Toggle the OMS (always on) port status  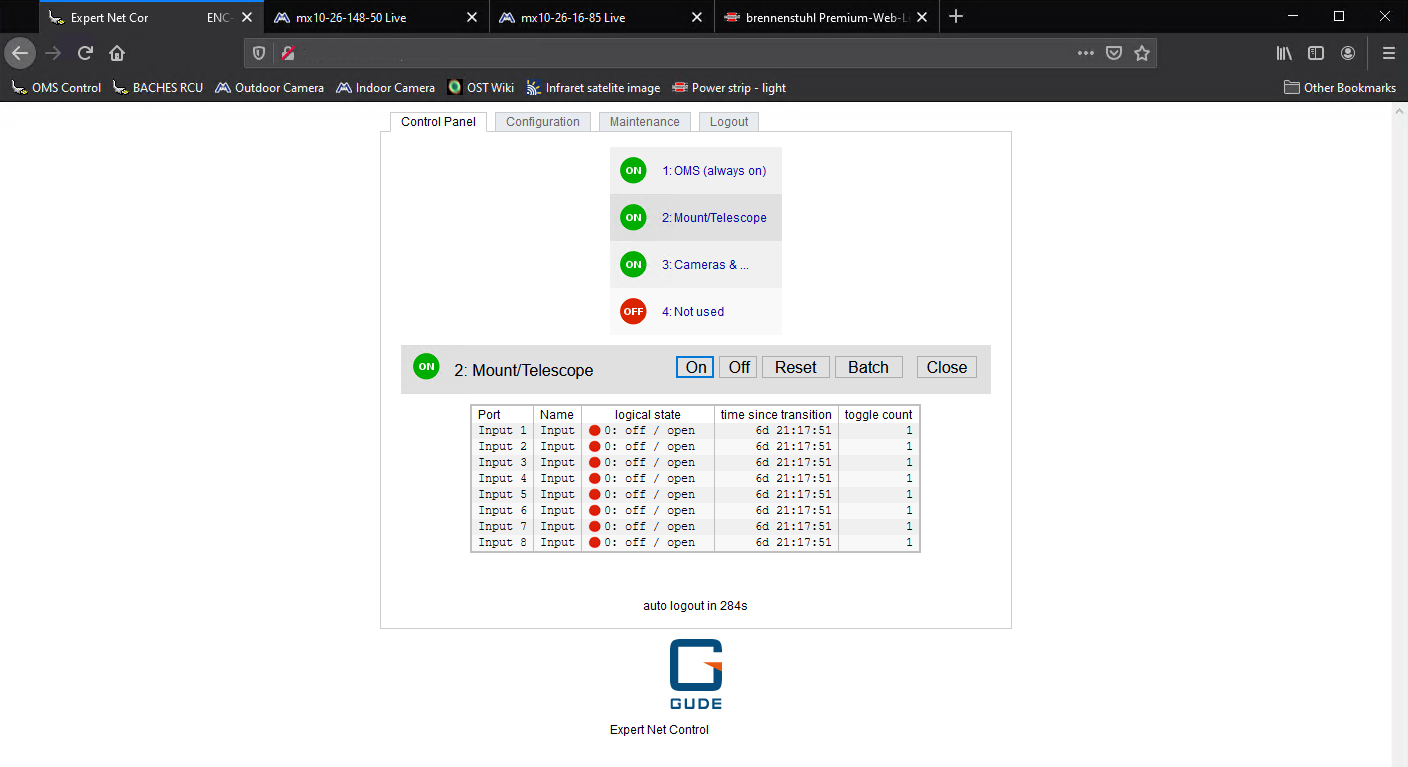pyautogui.click(x=633, y=171)
